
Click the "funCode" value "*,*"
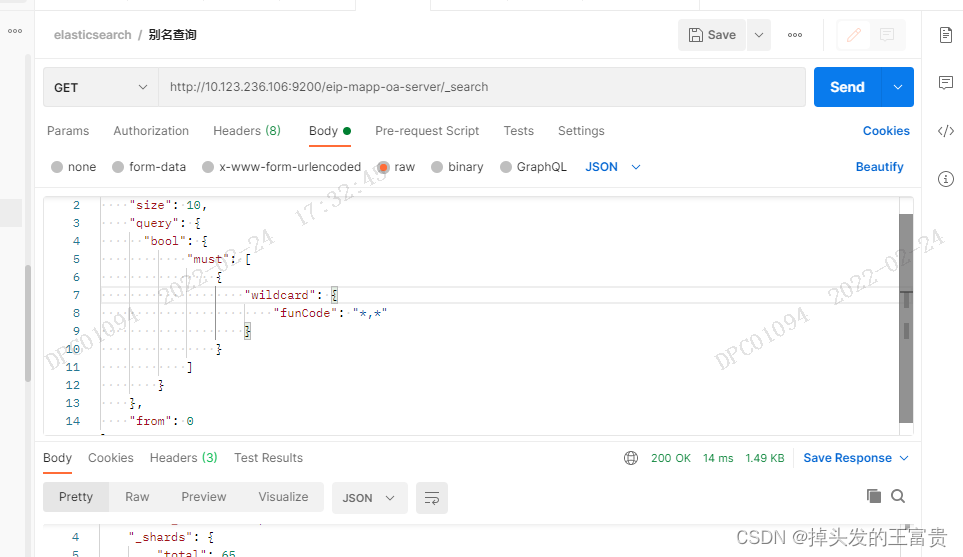[370, 313]
